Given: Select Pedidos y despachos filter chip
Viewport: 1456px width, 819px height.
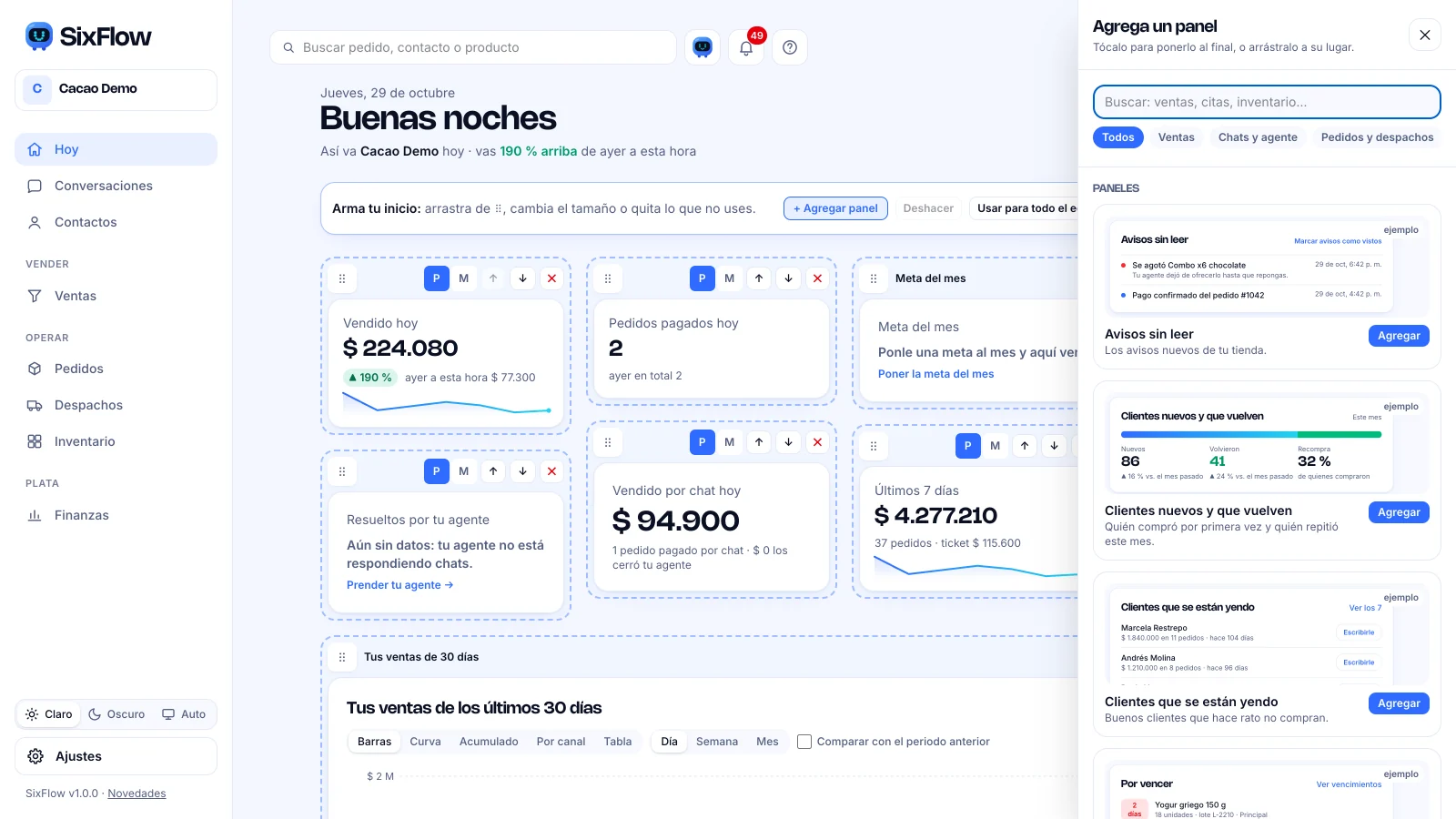Looking at the screenshot, I should (1377, 137).
